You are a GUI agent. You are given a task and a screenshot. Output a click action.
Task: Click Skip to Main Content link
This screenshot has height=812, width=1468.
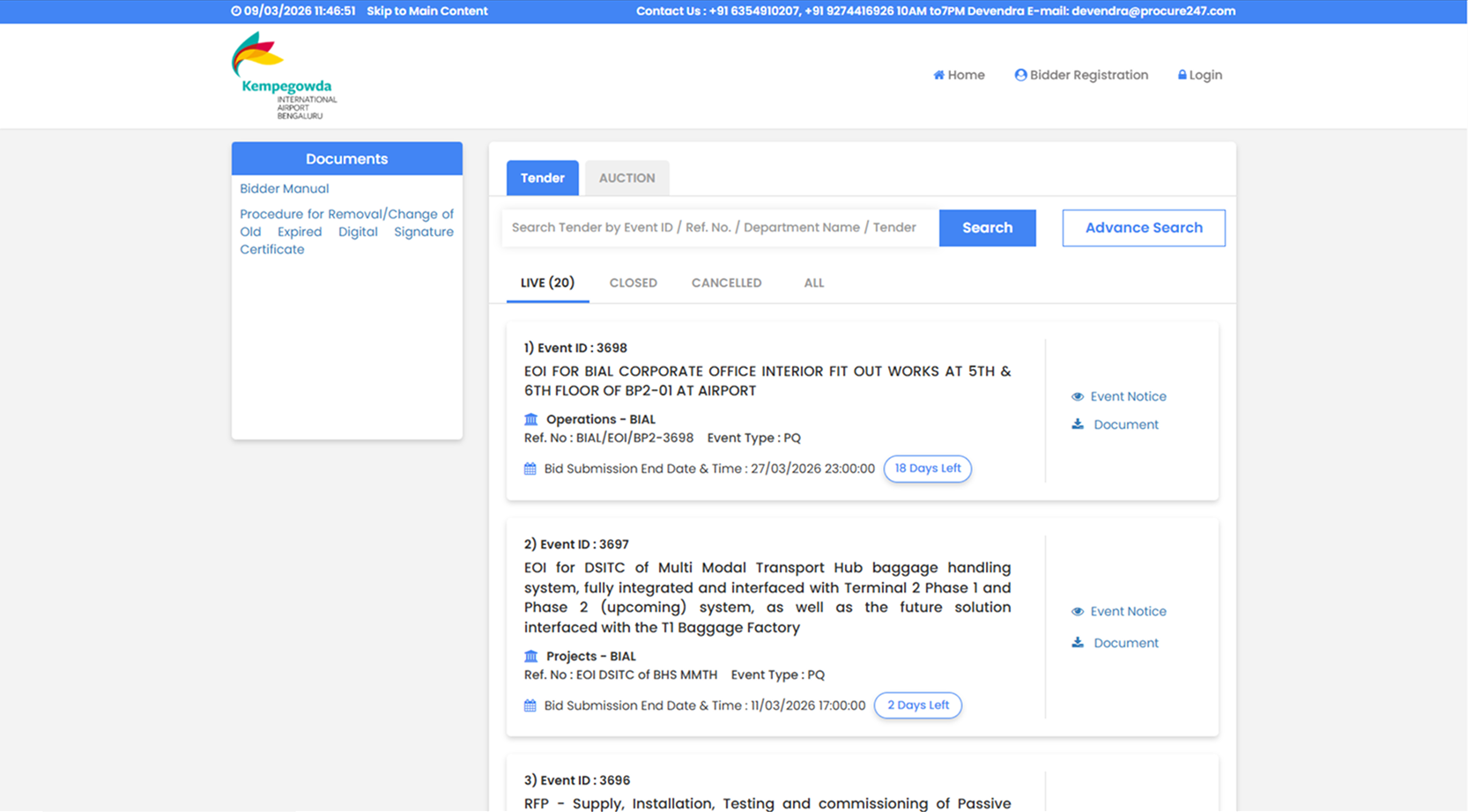click(426, 11)
